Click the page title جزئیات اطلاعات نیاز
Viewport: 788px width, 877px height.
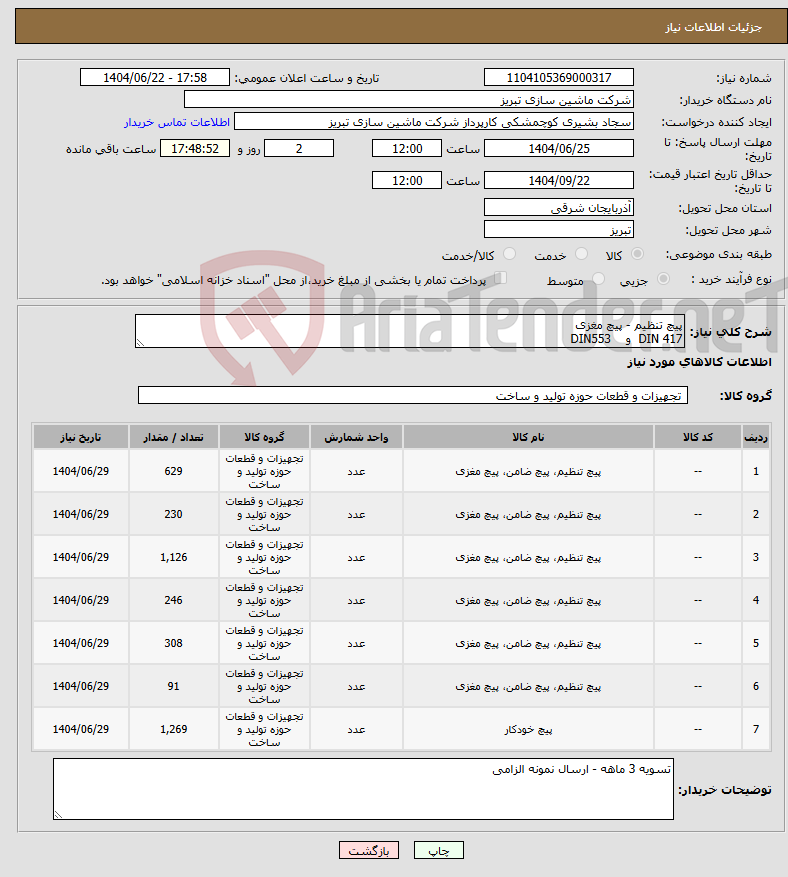pyautogui.click(x=714, y=27)
